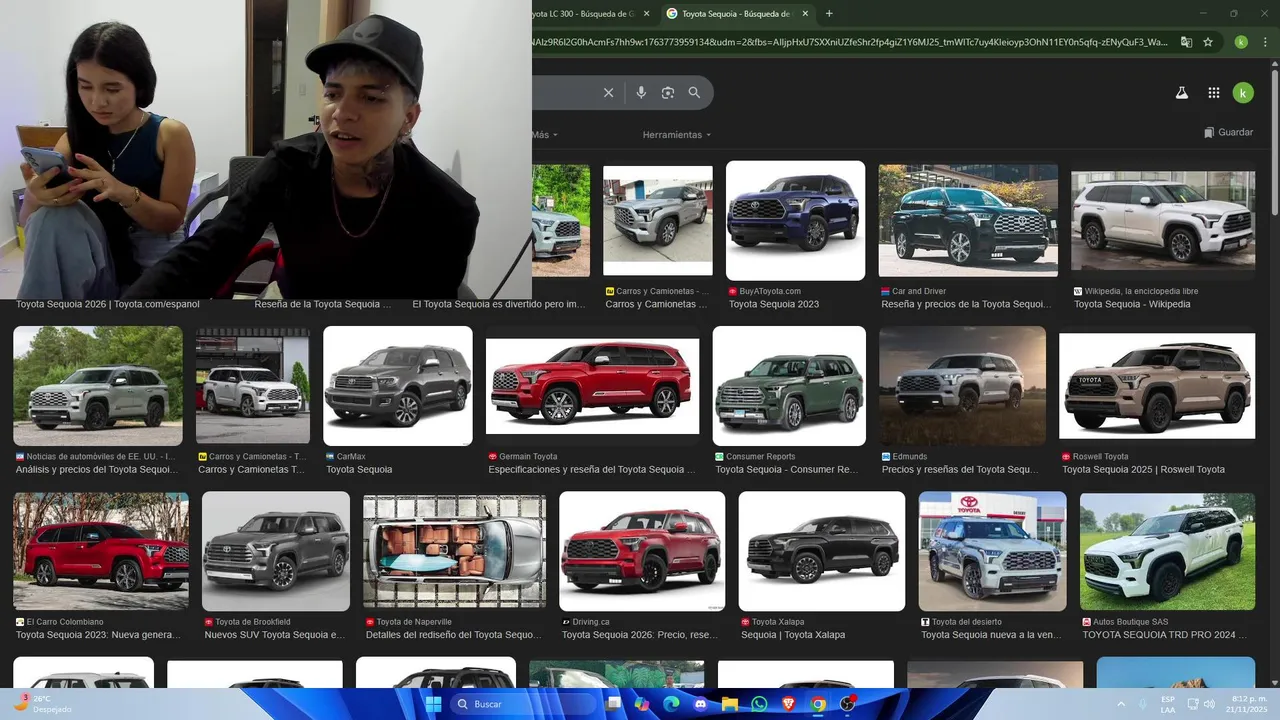
Task: Open Discord from the taskbar
Action: click(x=700, y=704)
